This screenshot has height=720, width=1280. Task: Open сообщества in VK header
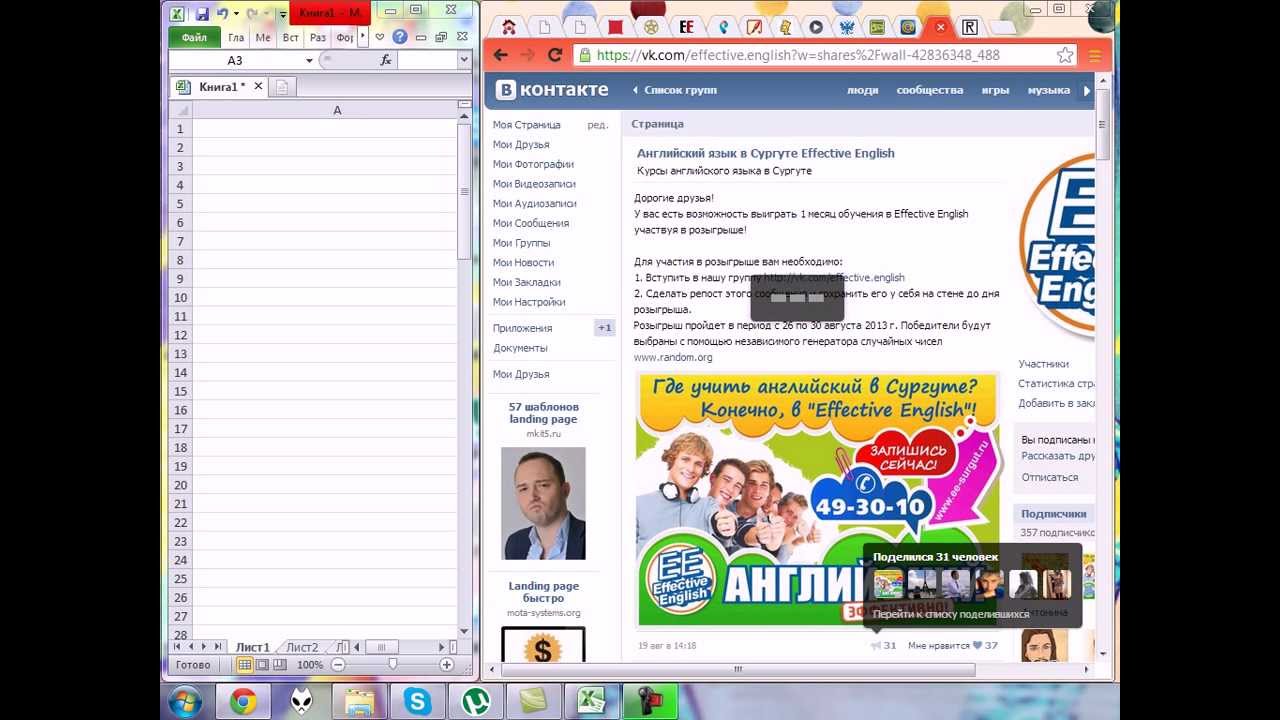point(929,90)
